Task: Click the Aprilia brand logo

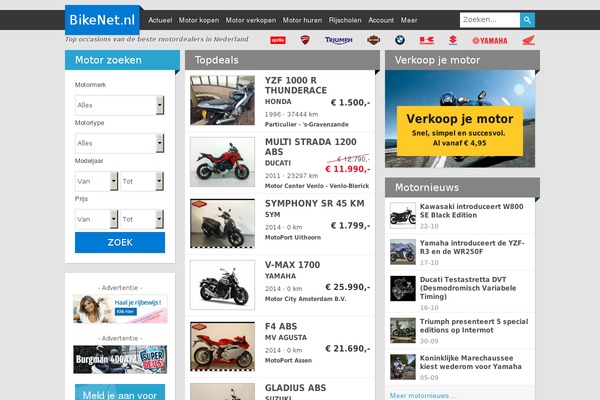Action: click(x=278, y=40)
